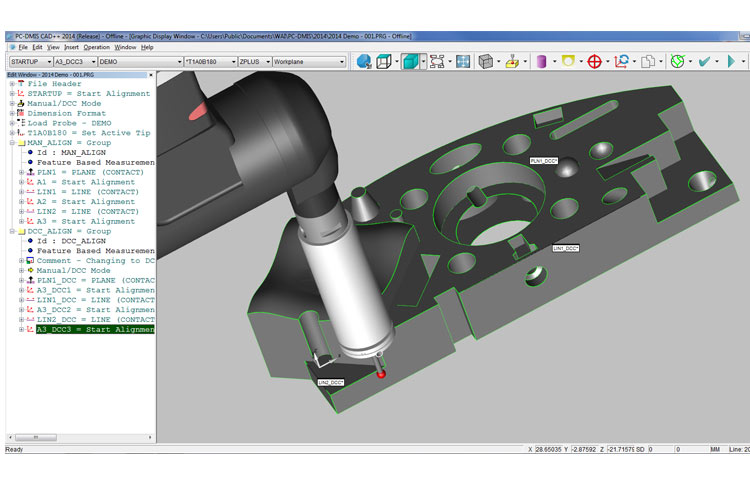Click the LIN2_DCC label in graphic view
Image resolution: width=750 pixels, height=500 pixels.
point(331,382)
